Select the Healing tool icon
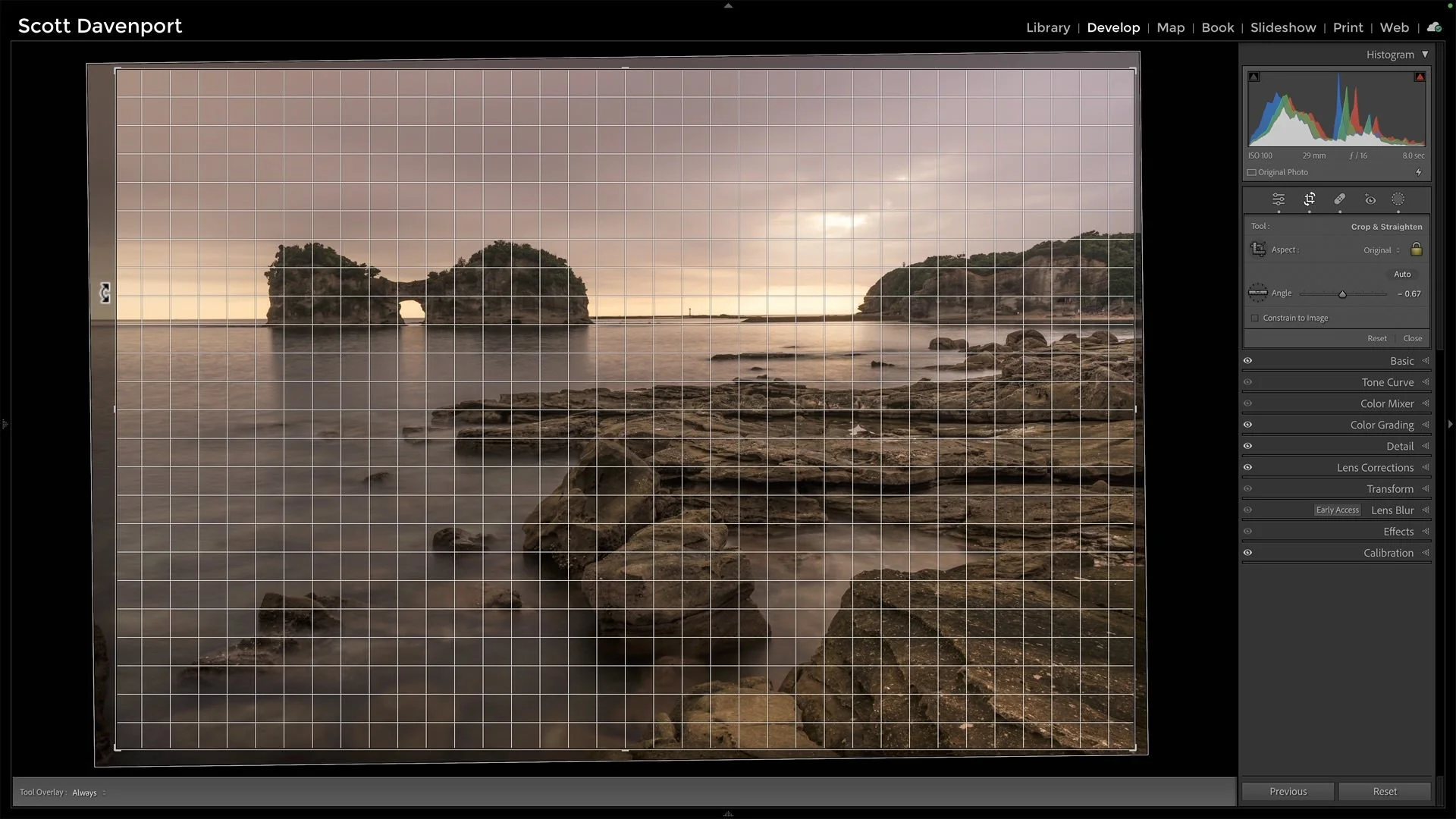The width and height of the screenshot is (1456, 819). (x=1338, y=199)
